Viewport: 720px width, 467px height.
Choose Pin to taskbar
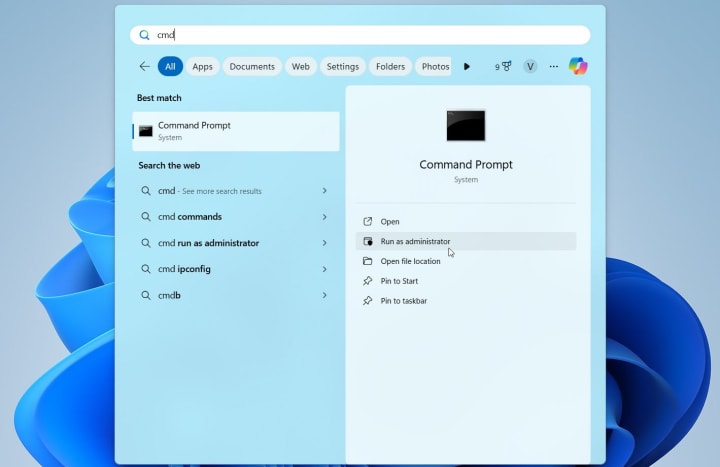pos(466,301)
